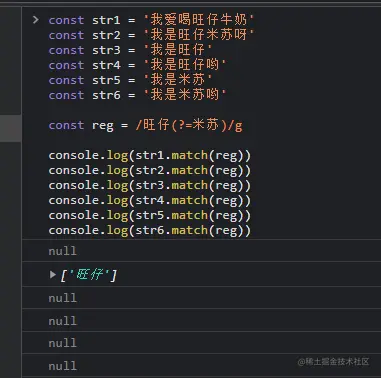
Task: Click the str3 string '我是旺仔'
Action: click(x=178, y=50)
